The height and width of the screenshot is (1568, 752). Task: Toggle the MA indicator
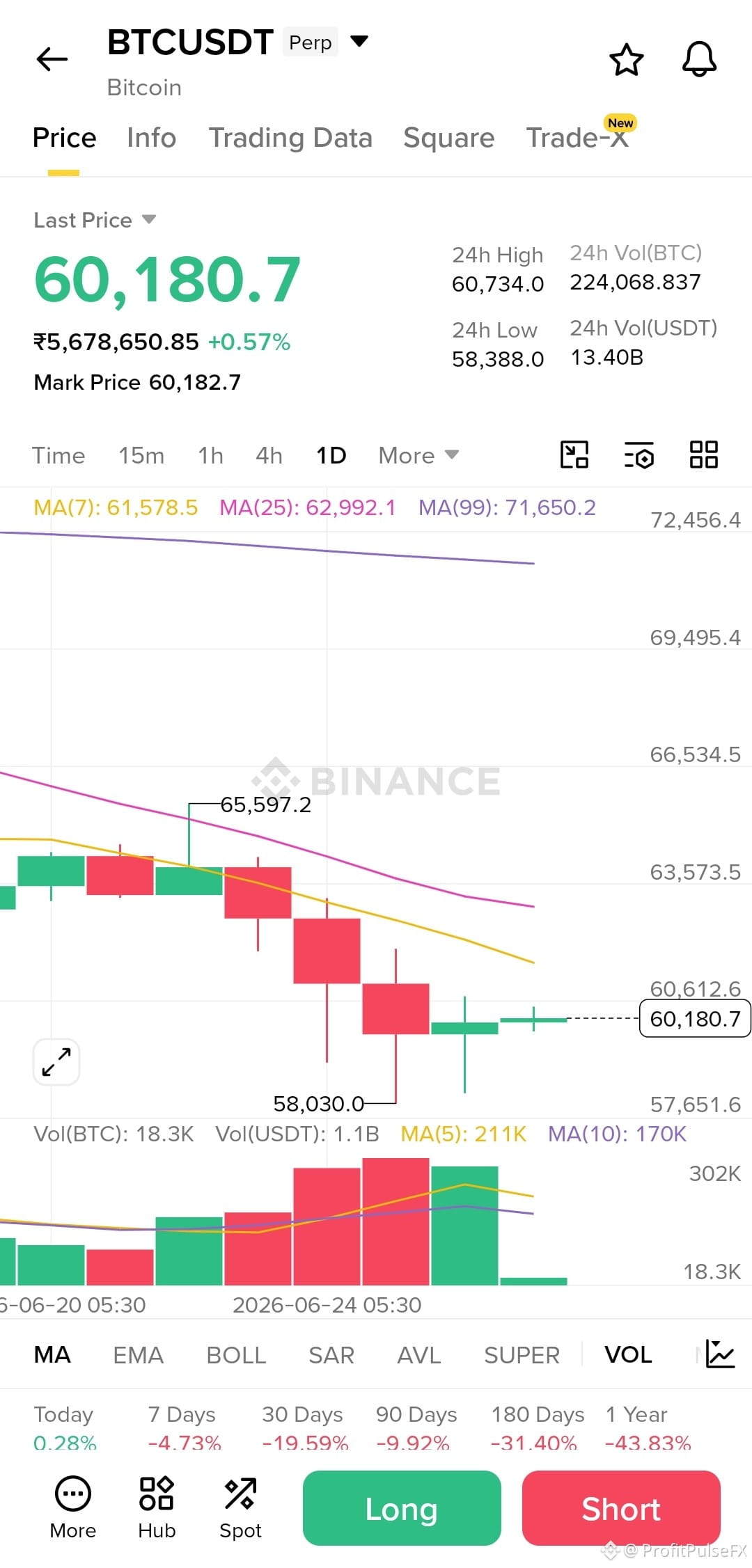pyautogui.click(x=52, y=1354)
